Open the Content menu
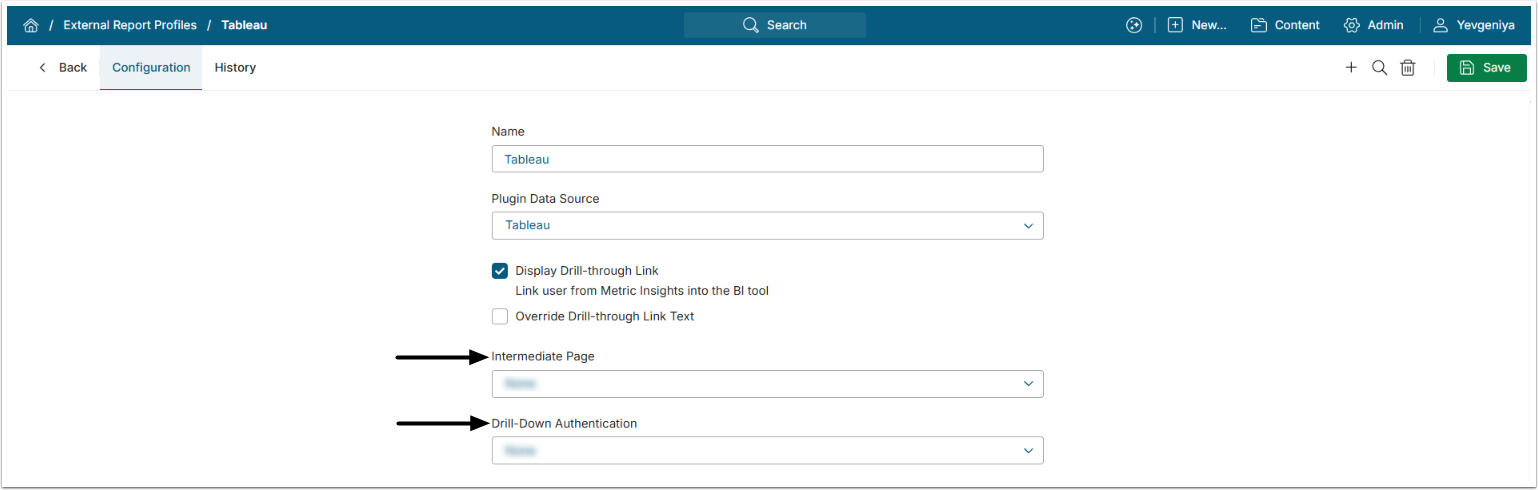Image resolution: width=1538 pixels, height=490 pixels. pos(1285,25)
